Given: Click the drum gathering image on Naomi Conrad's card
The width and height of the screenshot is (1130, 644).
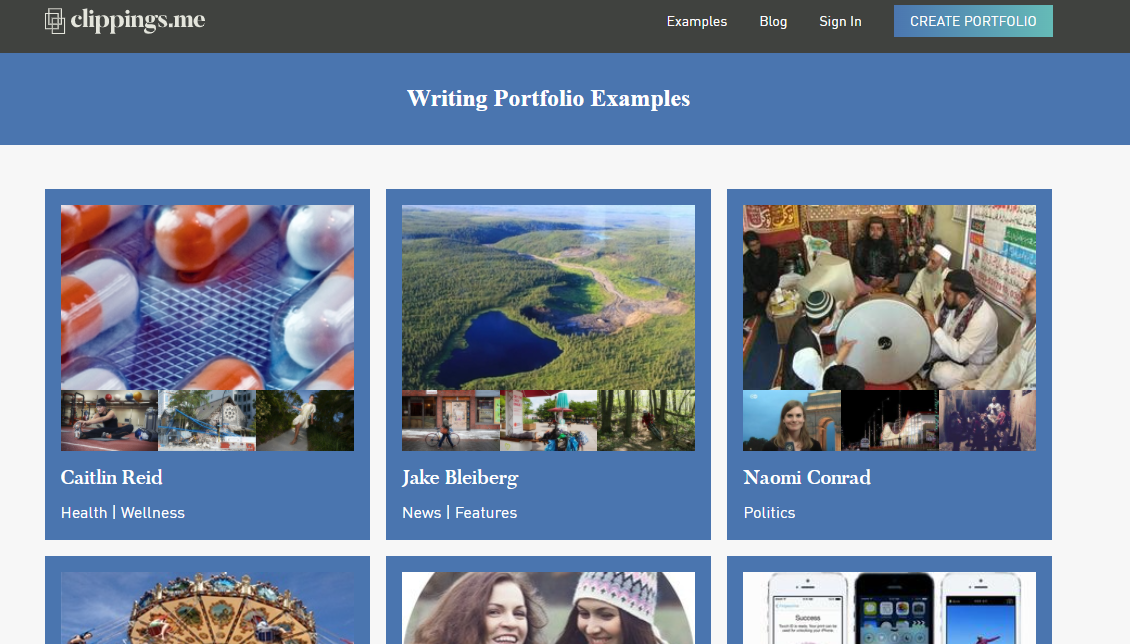Looking at the screenshot, I should 889,298.
